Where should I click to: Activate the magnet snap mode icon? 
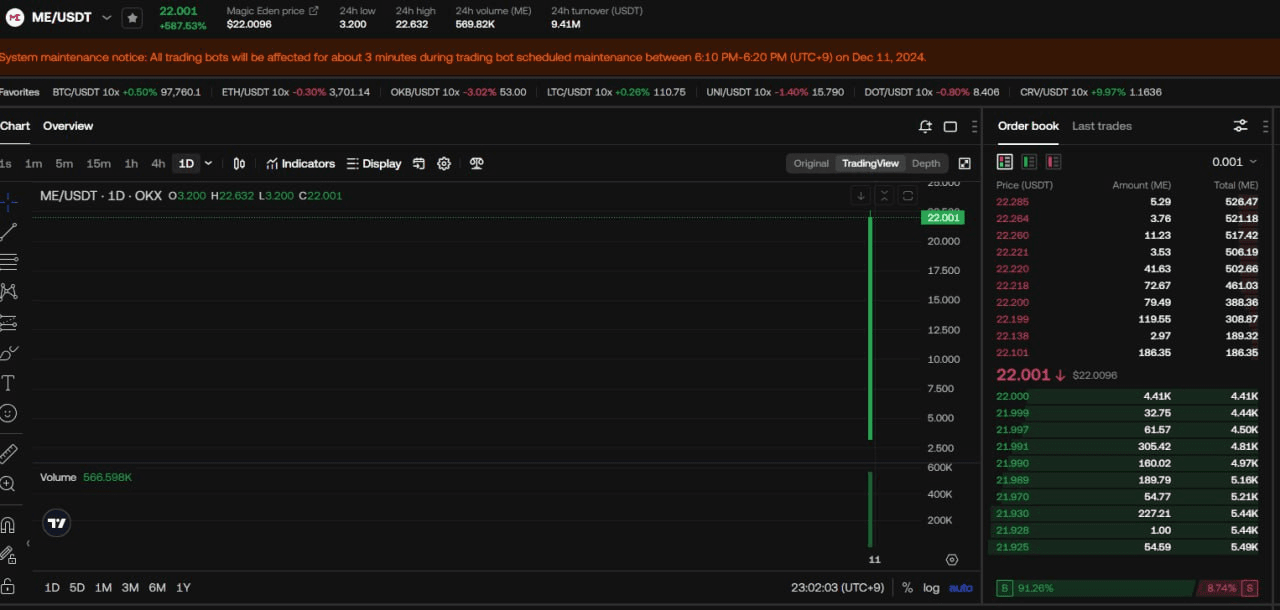[8, 525]
